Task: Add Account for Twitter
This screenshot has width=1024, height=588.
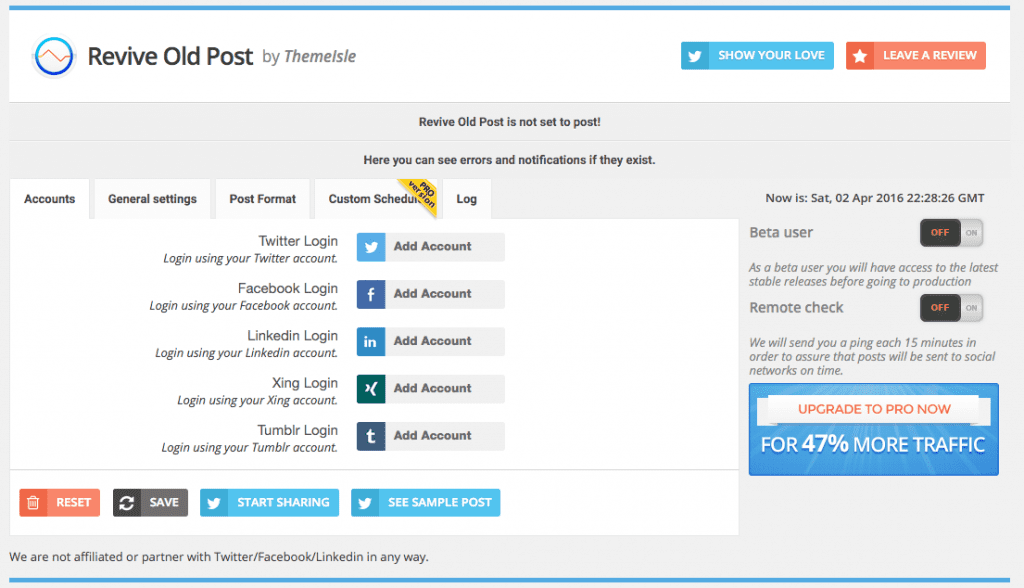Action: click(x=430, y=247)
